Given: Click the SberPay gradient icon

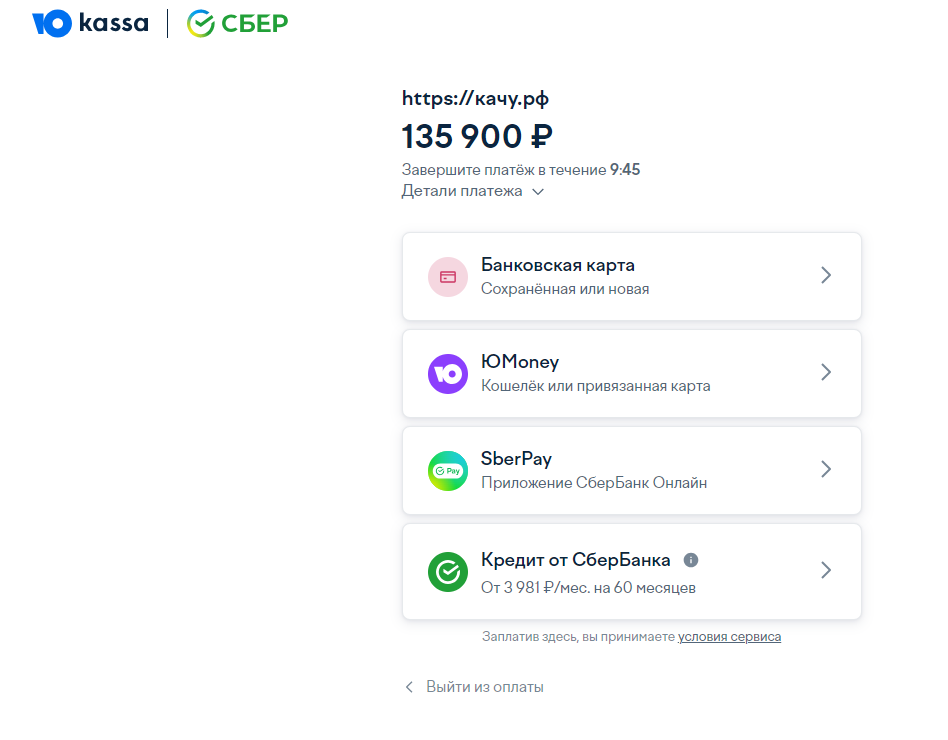Looking at the screenshot, I should pyautogui.click(x=448, y=471).
